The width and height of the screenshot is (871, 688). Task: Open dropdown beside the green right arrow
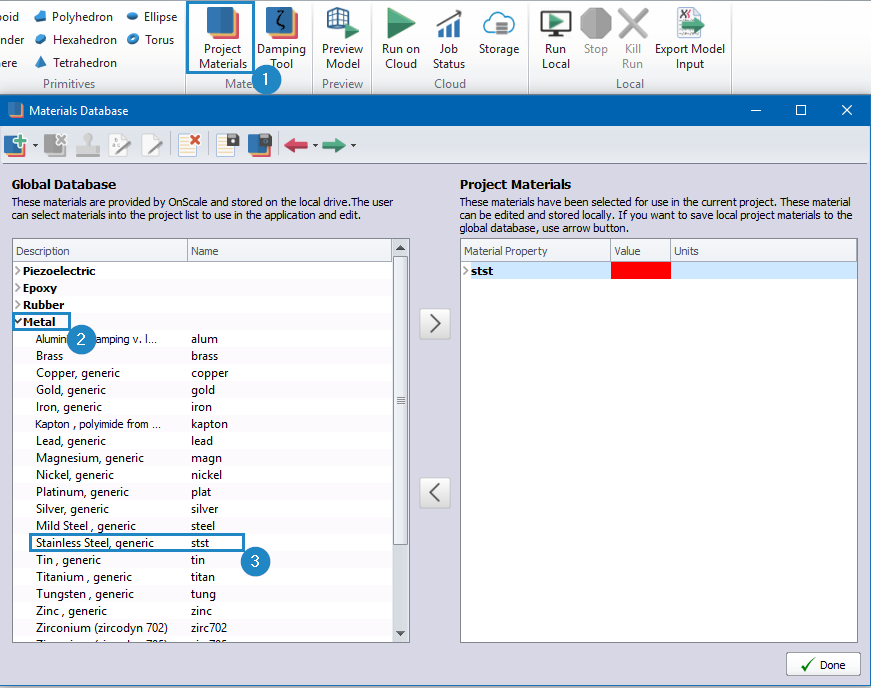(x=353, y=145)
